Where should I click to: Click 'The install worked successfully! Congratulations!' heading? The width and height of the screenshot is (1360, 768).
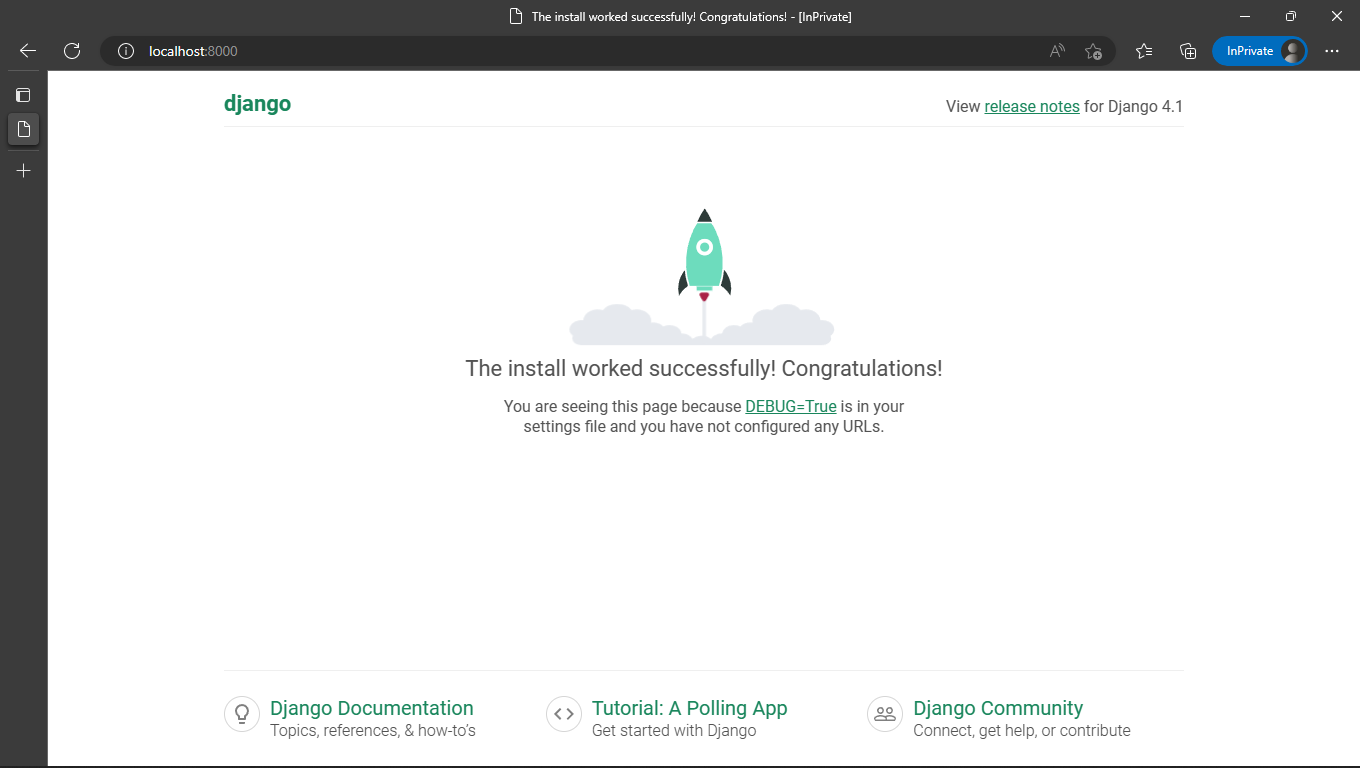click(704, 368)
